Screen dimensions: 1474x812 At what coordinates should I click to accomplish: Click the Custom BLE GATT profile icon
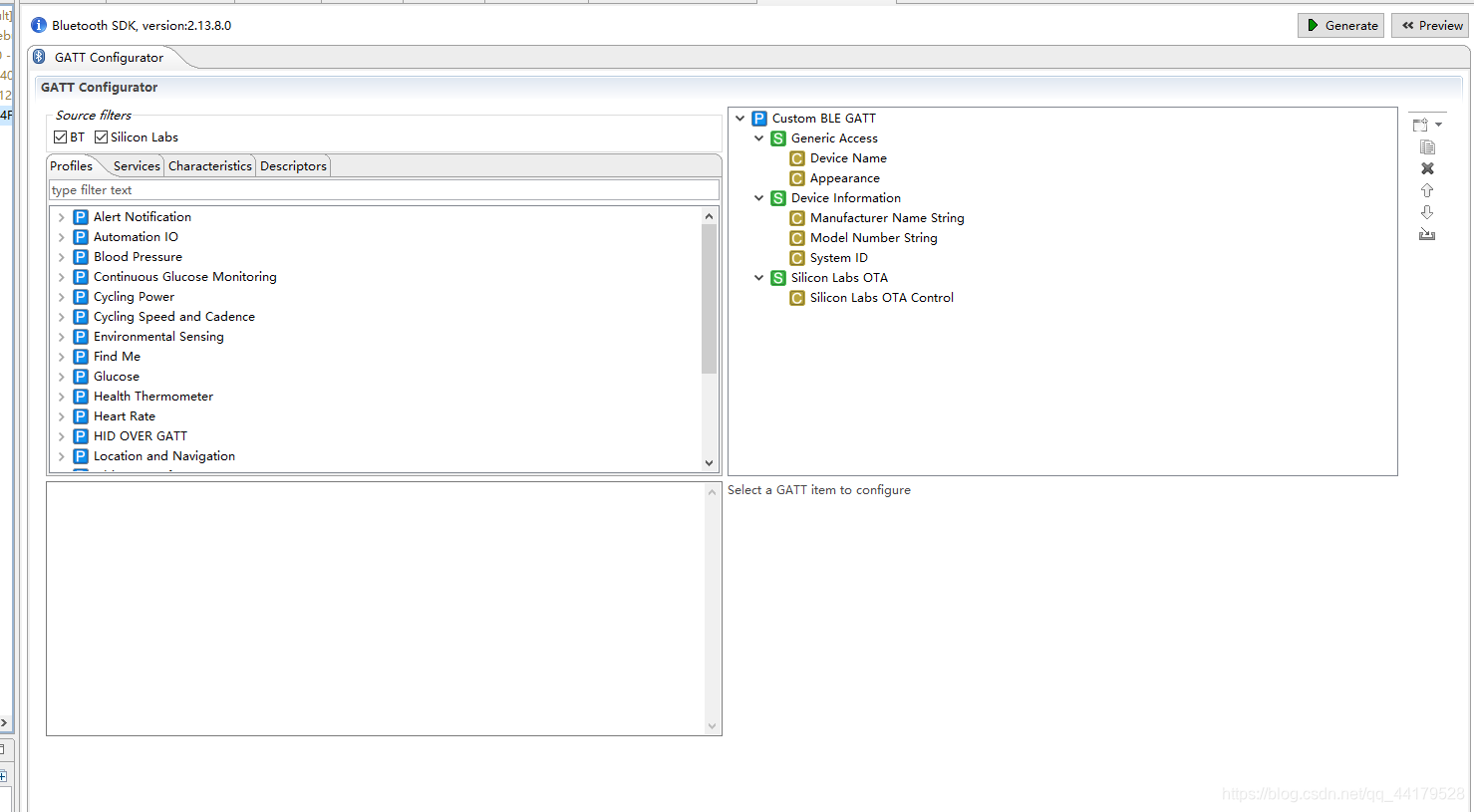pos(759,119)
